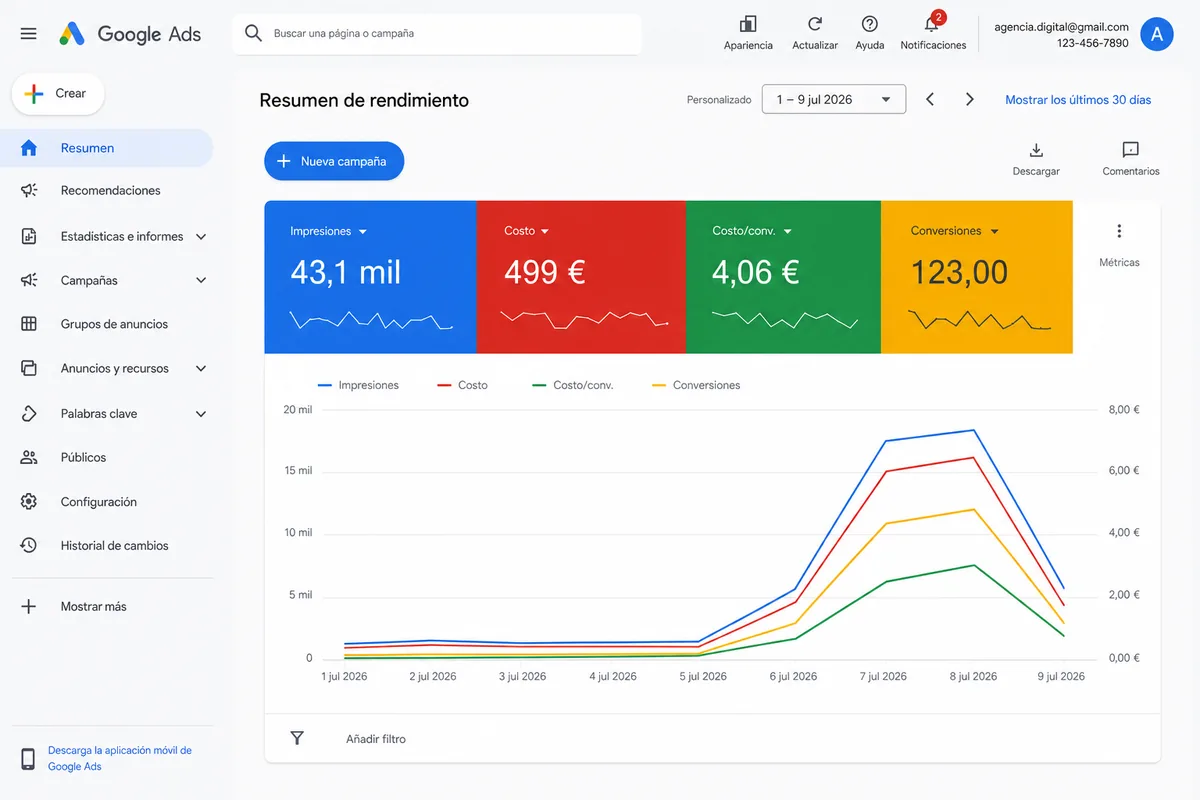Expand the Estadísticas e informes chevron
This screenshot has height=800, width=1200.
click(x=201, y=237)
